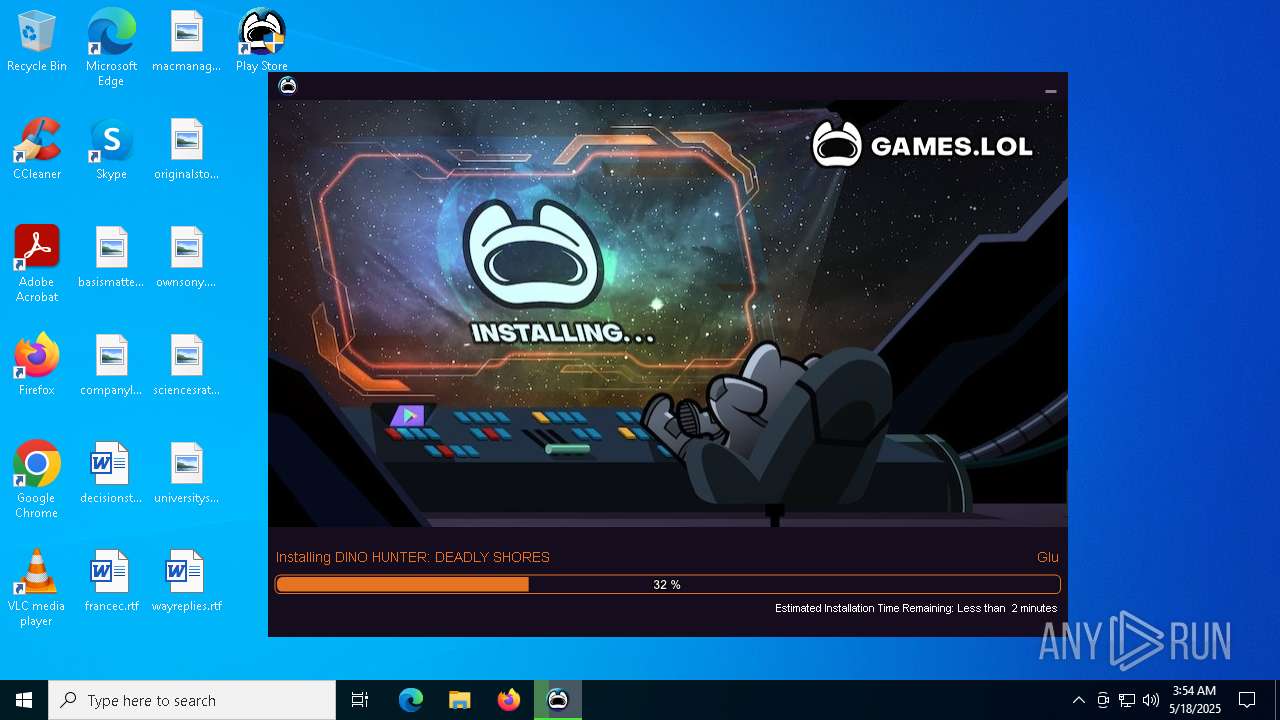Image resolution: width=1280 pixels, height=720 pixels.
Task: Click the Estimated Installation Time Remaining text
Action: [916, 608]
